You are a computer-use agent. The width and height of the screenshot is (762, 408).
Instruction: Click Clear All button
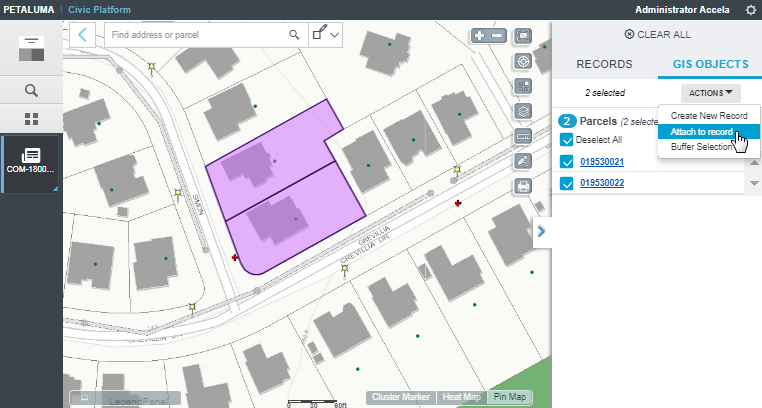coord(657,34)
